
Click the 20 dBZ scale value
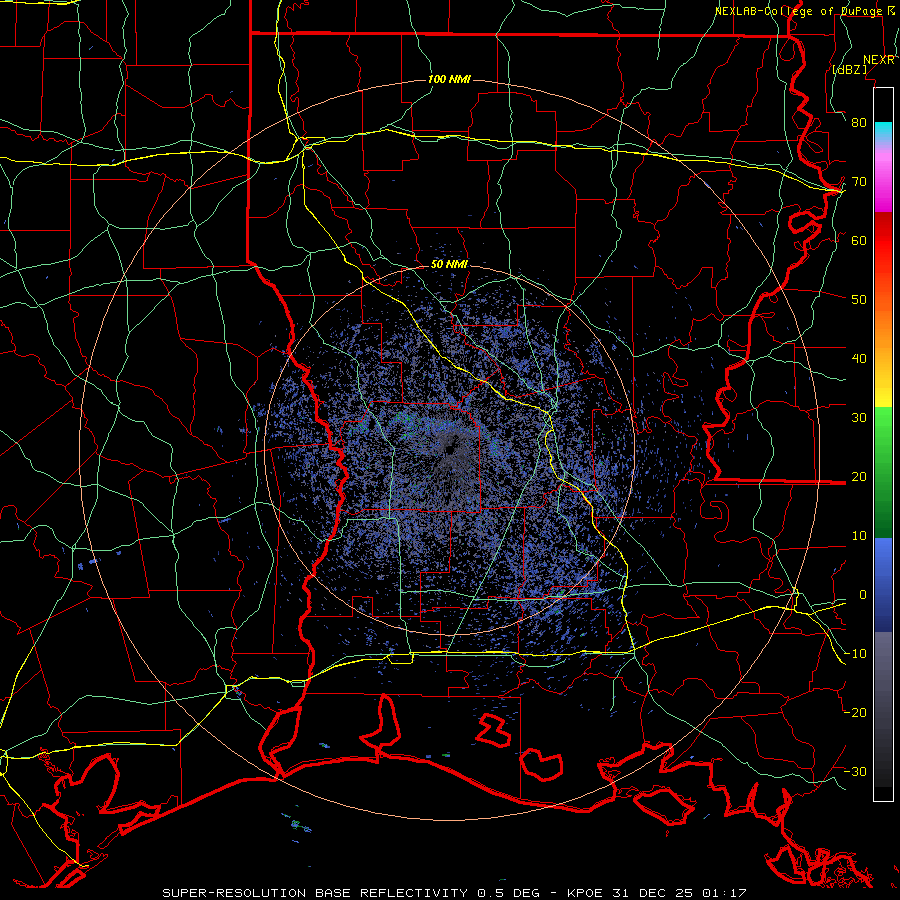tap(859, 477)
